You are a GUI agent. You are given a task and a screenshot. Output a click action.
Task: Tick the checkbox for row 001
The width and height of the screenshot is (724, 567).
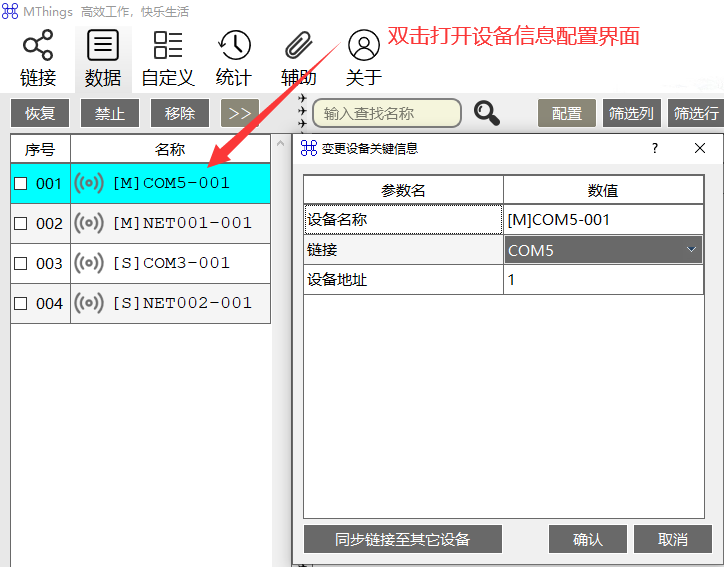coord(21,184)
